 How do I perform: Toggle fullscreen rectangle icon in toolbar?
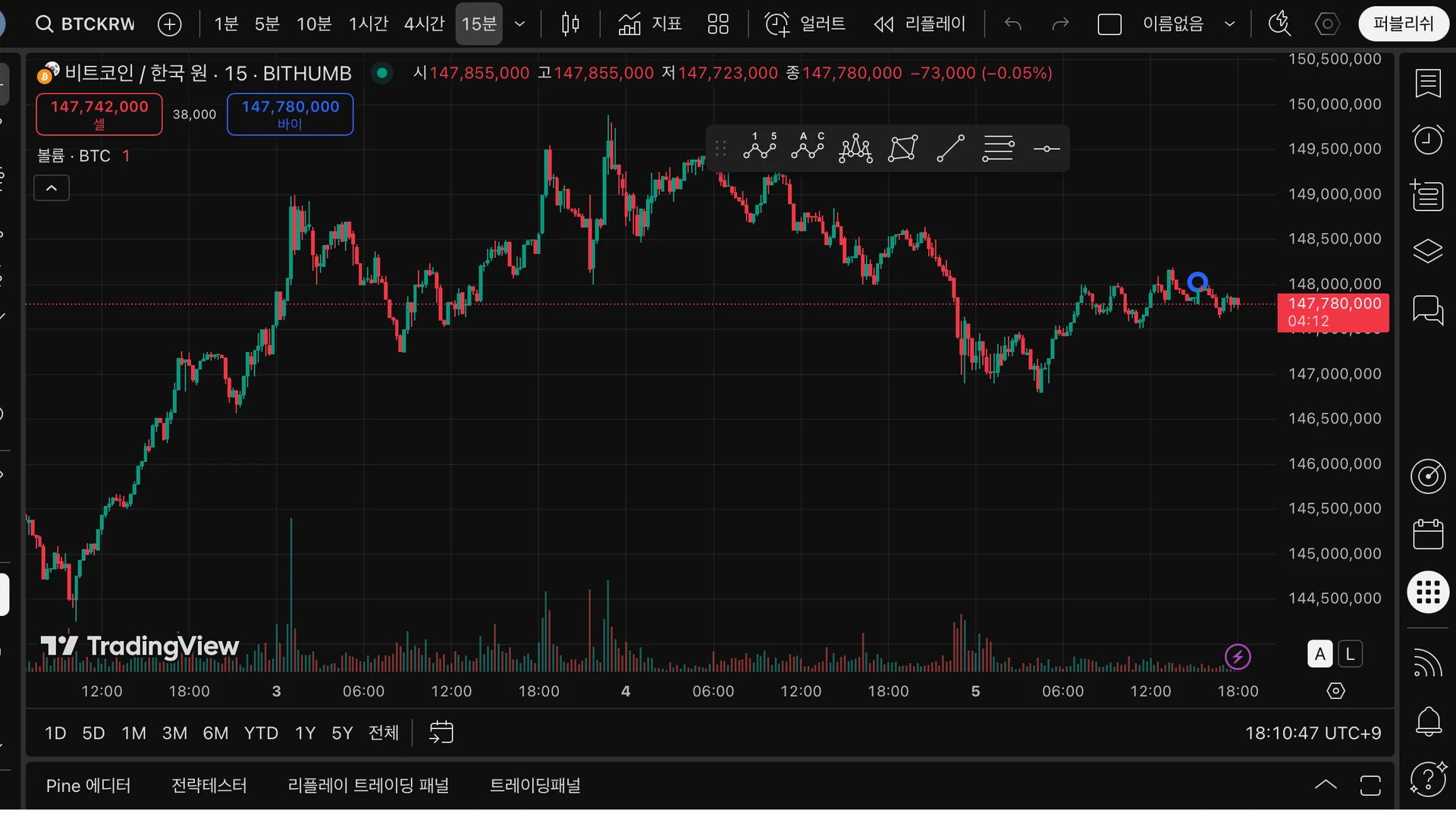point(1109,24)
